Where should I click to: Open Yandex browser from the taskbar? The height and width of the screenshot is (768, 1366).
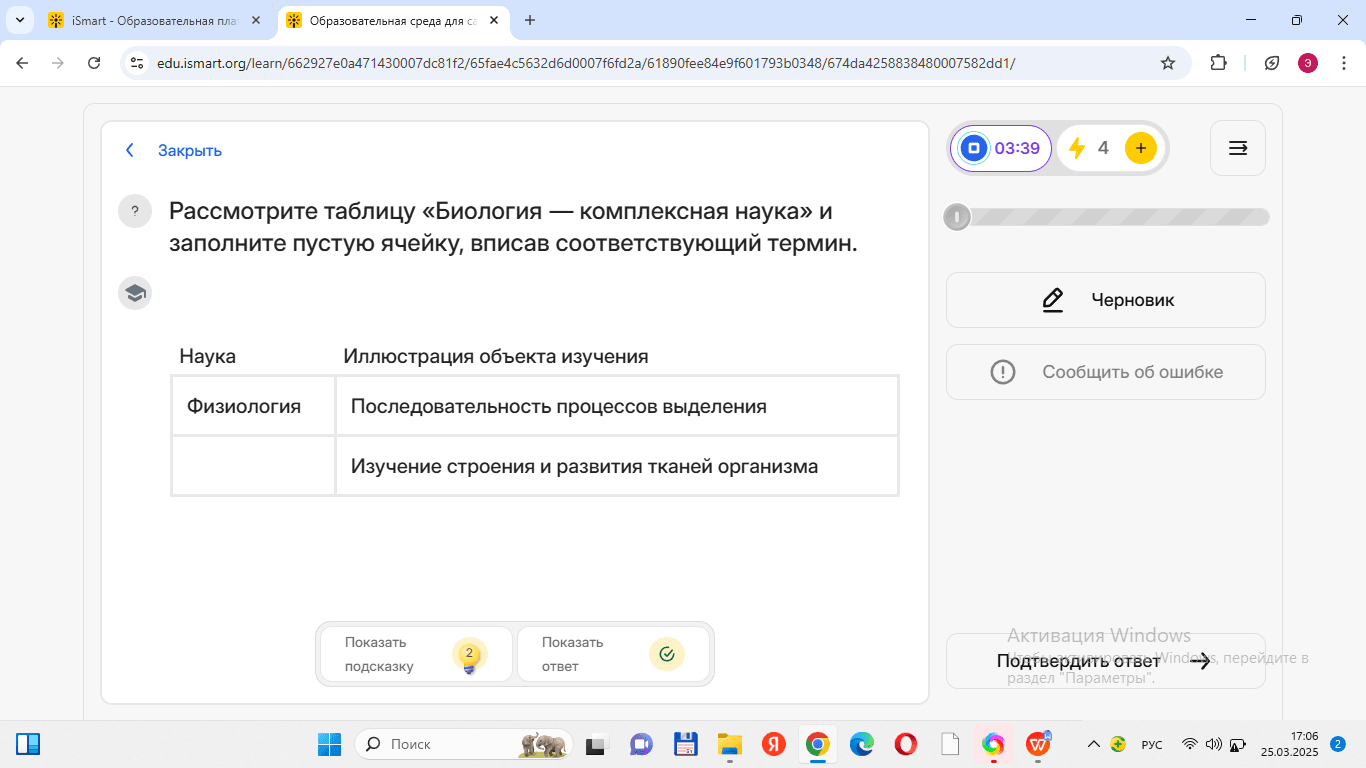774,744
